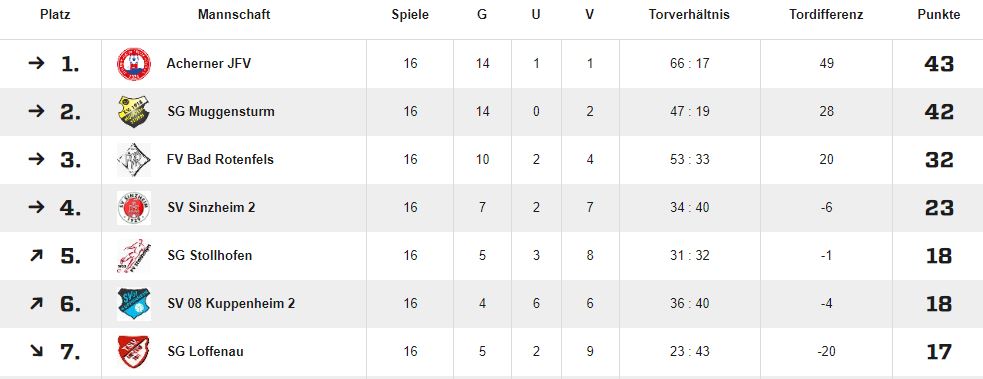Open the SG Muggensturm team page

coord(221,112)
